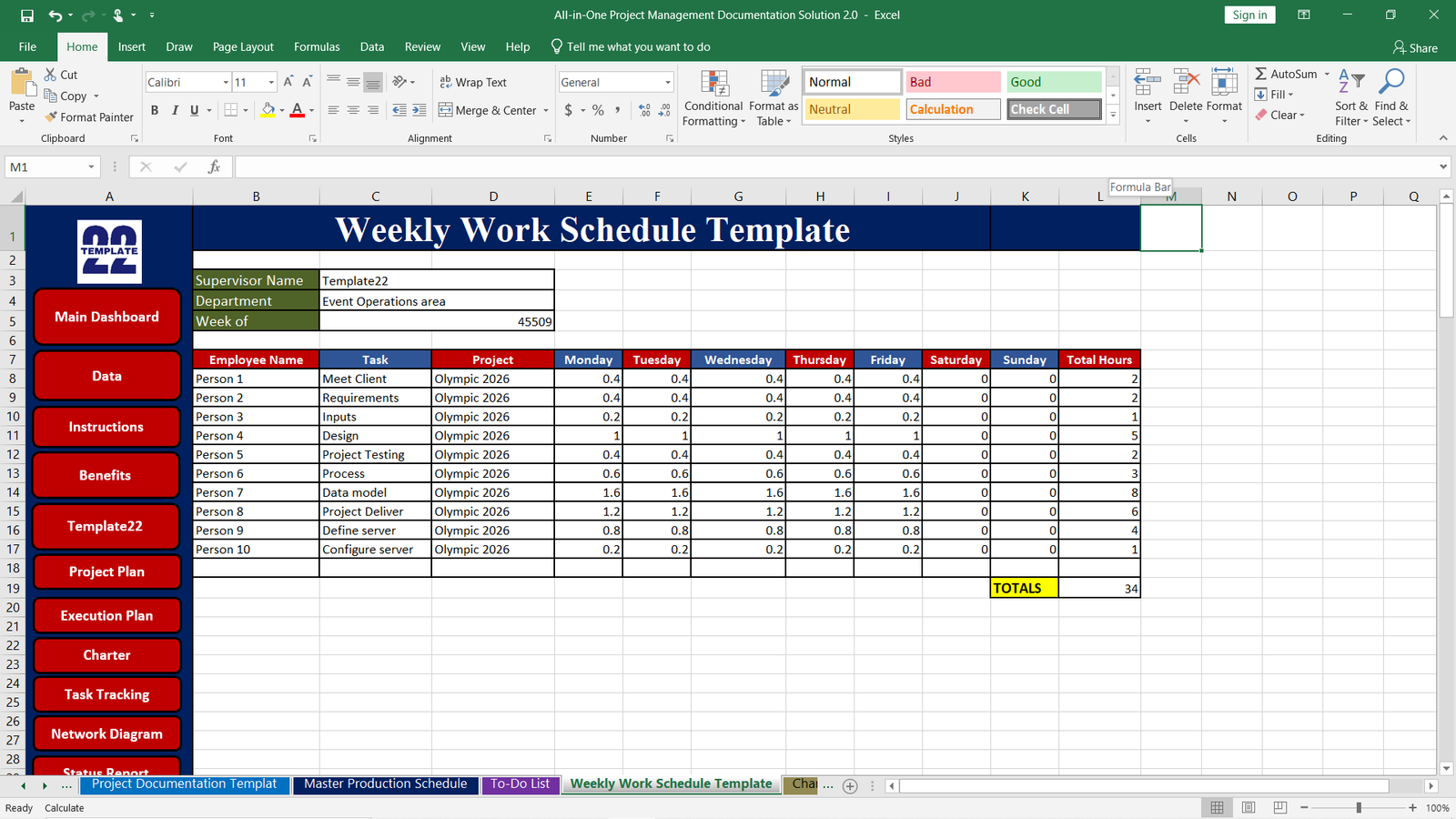Image resolution: width=1456 pixels, height=819 pixels.
Task: Toggle middle vertical alignment
Action: 353,82
